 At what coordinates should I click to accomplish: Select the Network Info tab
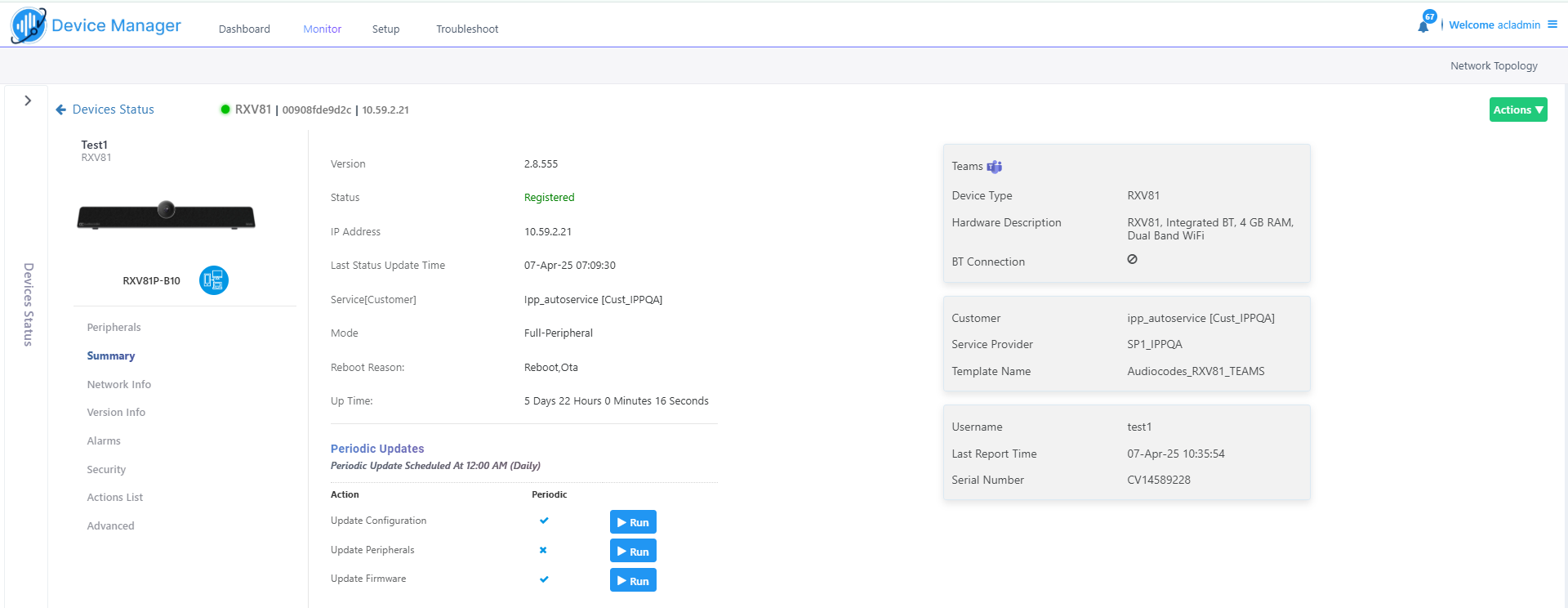tap(119, 385)
